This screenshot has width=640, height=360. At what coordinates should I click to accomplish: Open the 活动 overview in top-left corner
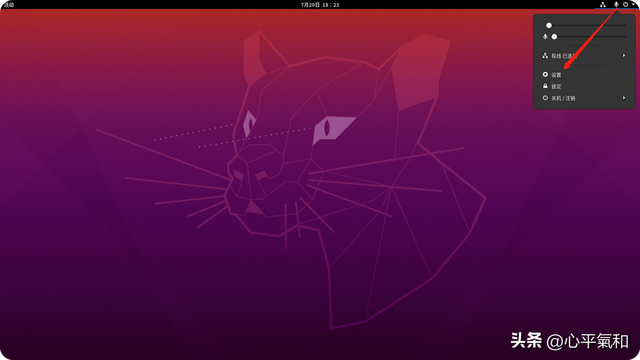8,5
